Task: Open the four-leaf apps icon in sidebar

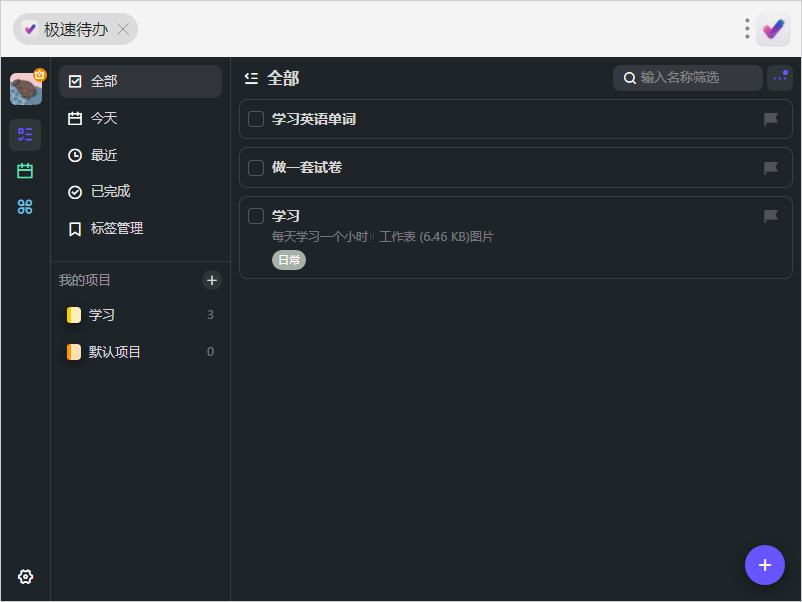Action: [x=25, y=207]
